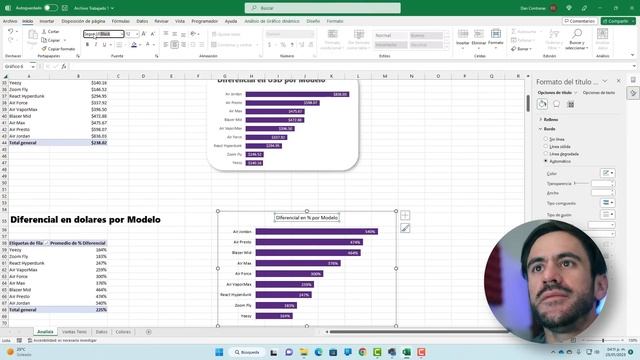Close the Formato del título pane
Image resolution: width=640 pixels, height=360 pixels.
click(619, 81)
